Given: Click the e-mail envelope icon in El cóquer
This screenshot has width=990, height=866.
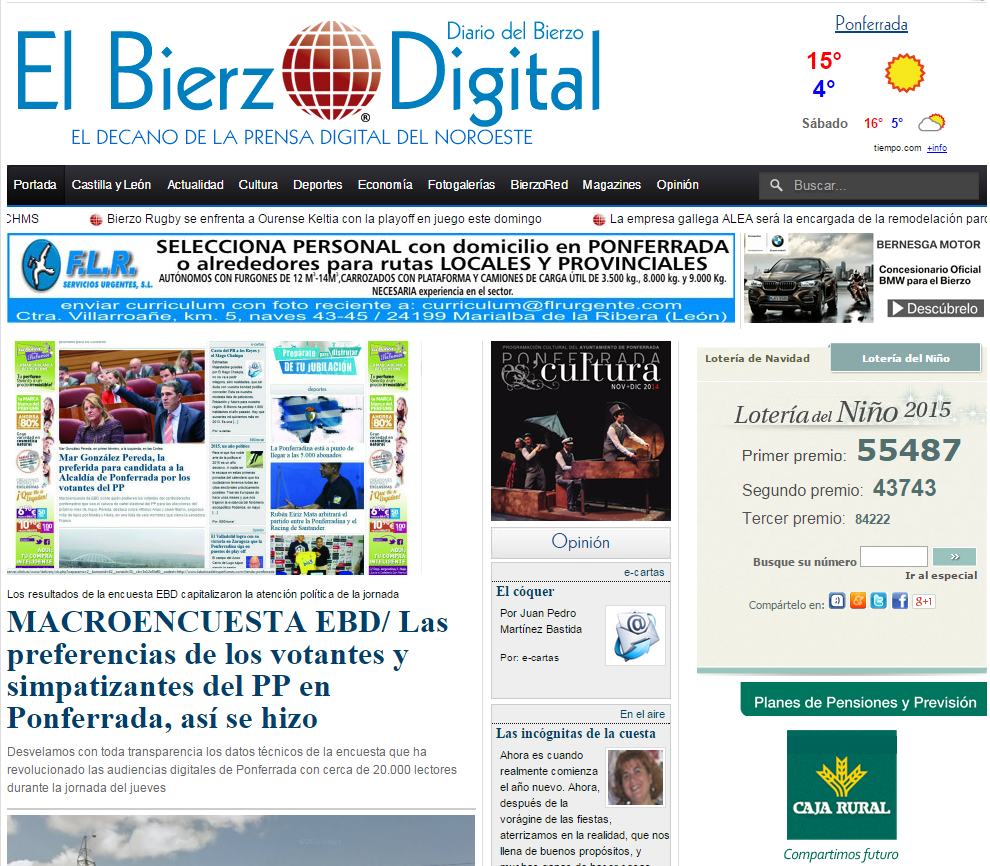Looking at the screenshot, I should pyautogui.click(x=635, y=636).
